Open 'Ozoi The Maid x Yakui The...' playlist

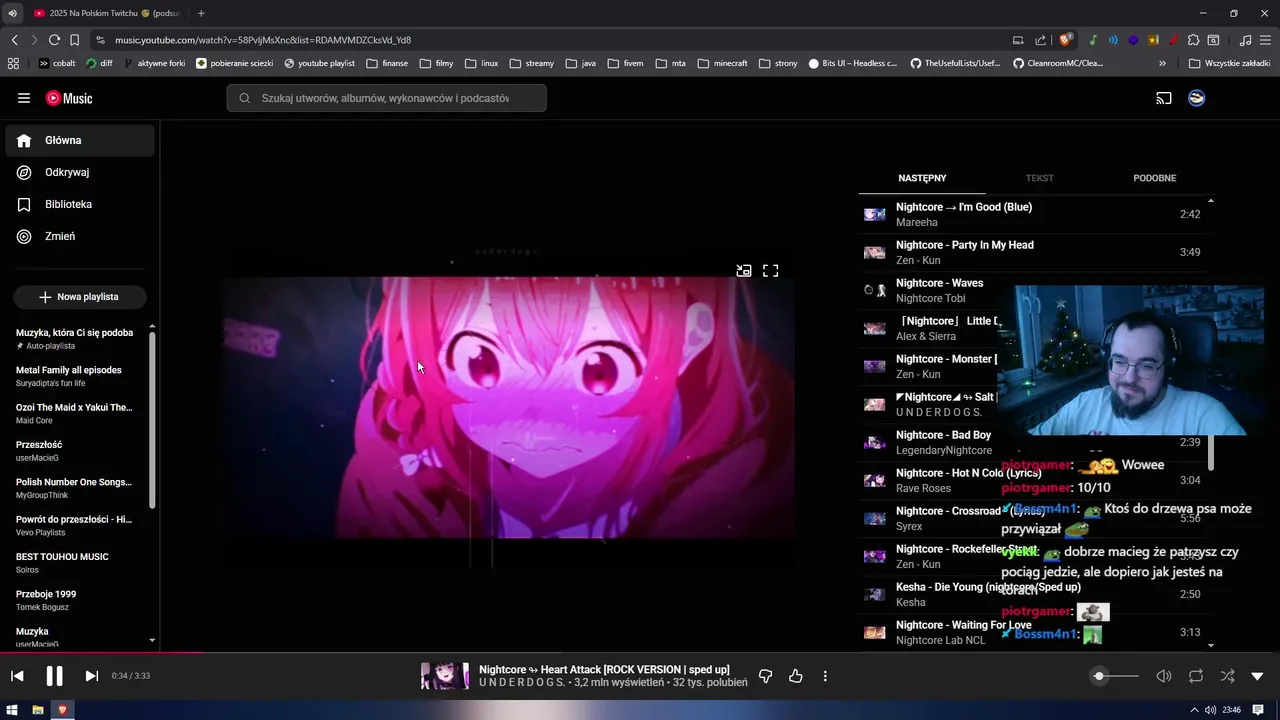pos(76,413)
